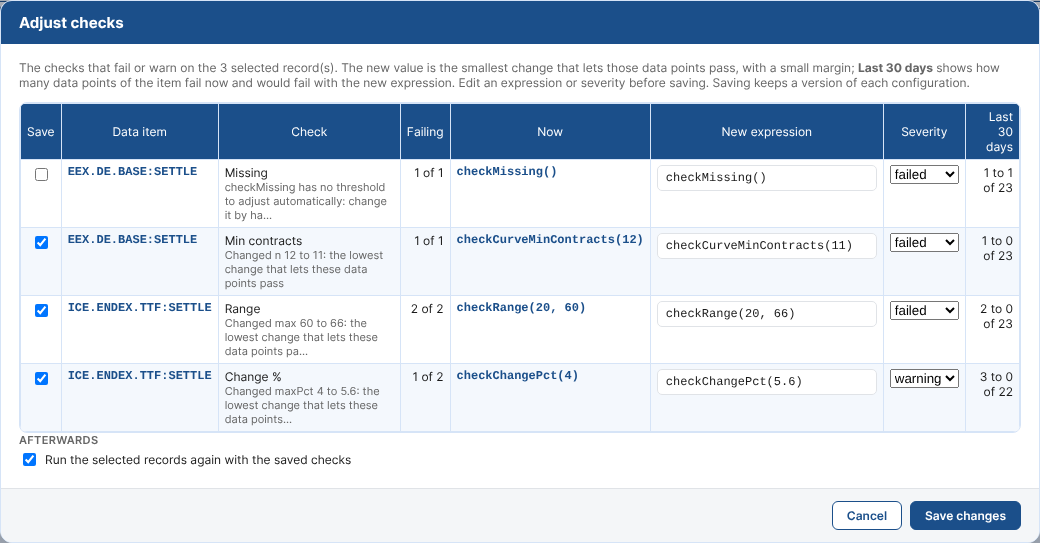Open the 'warning' severity dropdown for checkChangePct
The width and height of the screenshot is (1040, 543).
tap(924, 379)
